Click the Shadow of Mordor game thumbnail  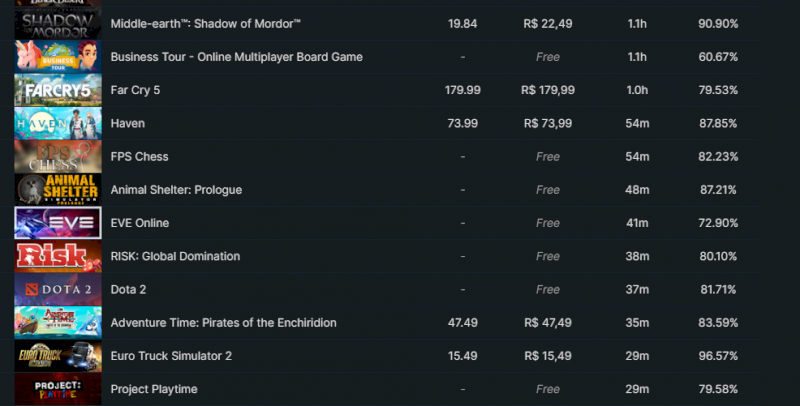click(57, 24)
